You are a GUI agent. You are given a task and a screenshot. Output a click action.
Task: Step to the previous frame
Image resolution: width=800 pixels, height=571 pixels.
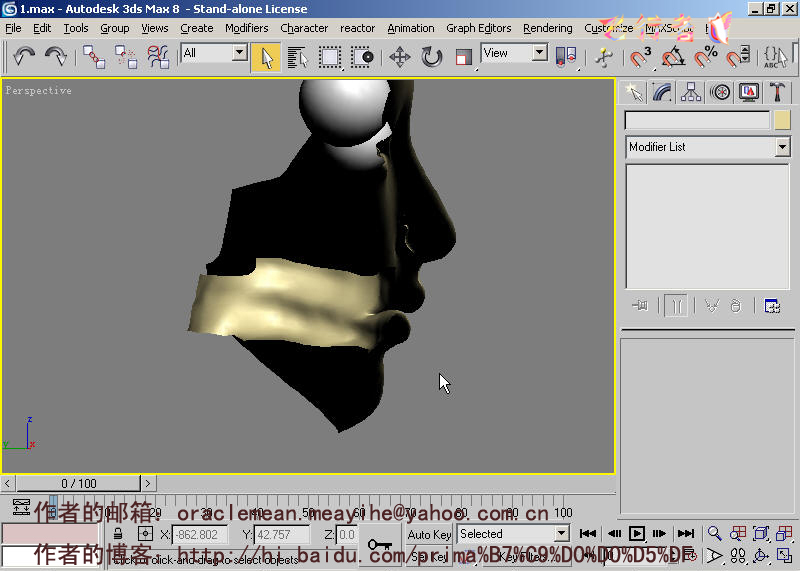coord(614,534)
